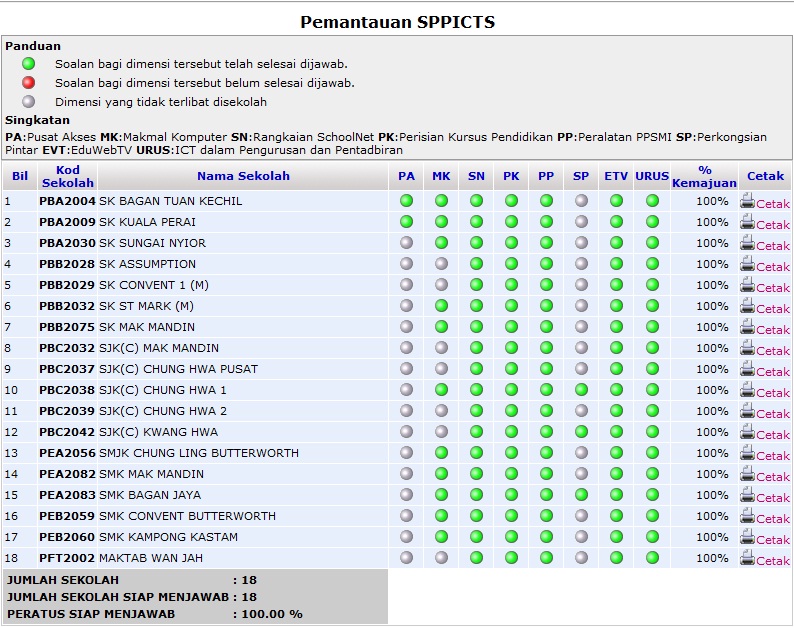Click printer icon for SK ST MARK (M)
Screen dimensions: 794x627
747,305
